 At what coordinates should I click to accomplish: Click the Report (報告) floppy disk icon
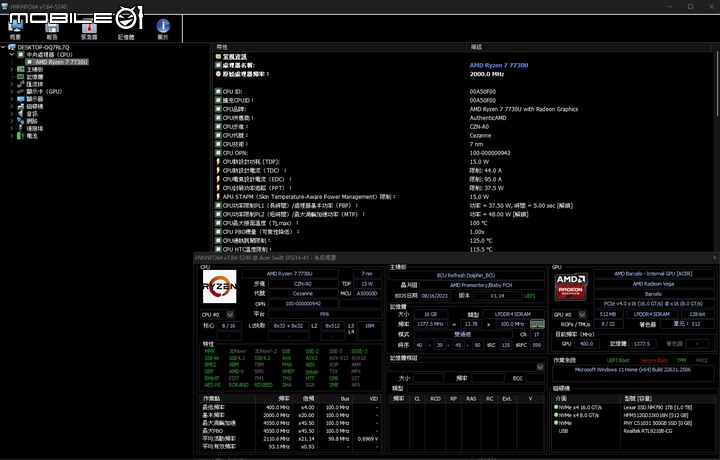pos(52,28)
